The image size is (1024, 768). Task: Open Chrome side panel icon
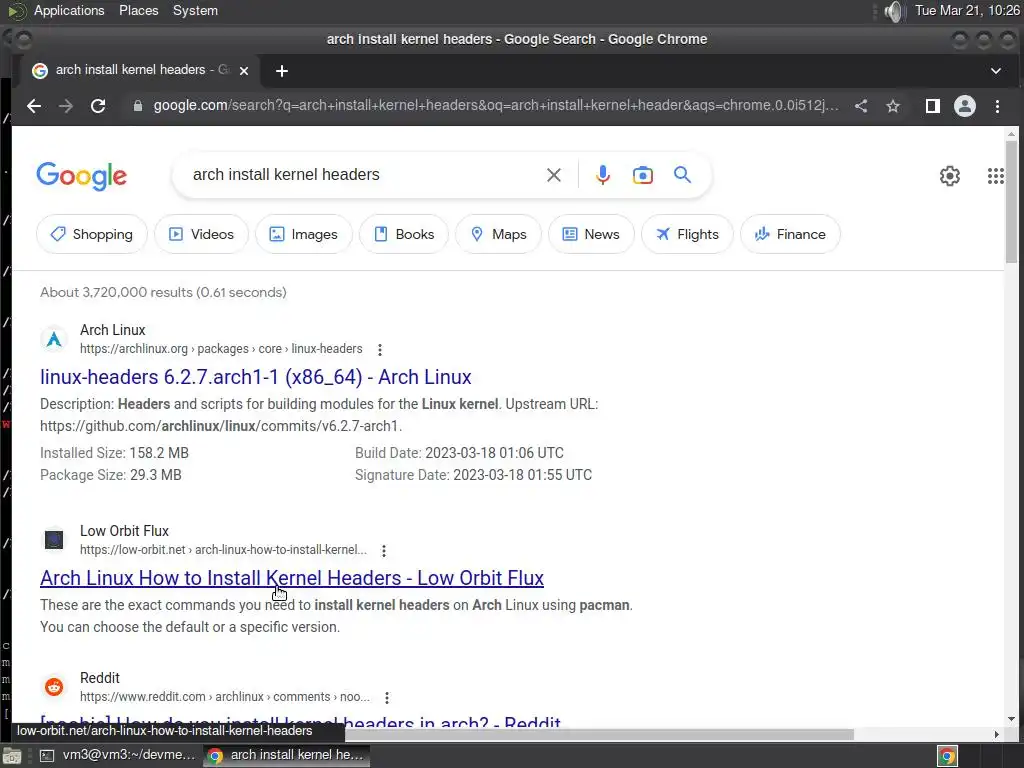click(933, 106)
